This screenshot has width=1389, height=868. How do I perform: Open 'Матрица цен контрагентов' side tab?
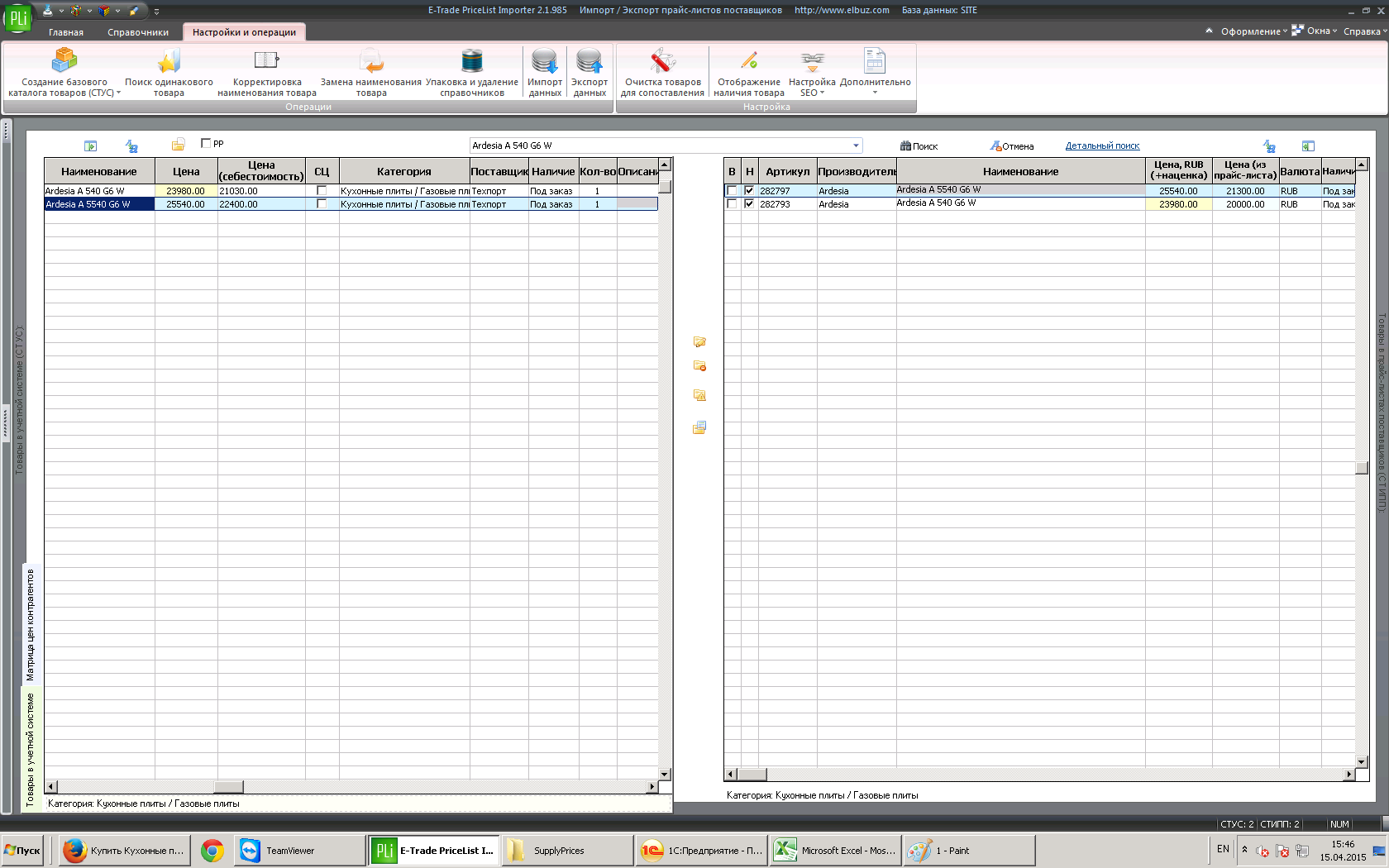(31, 624)
